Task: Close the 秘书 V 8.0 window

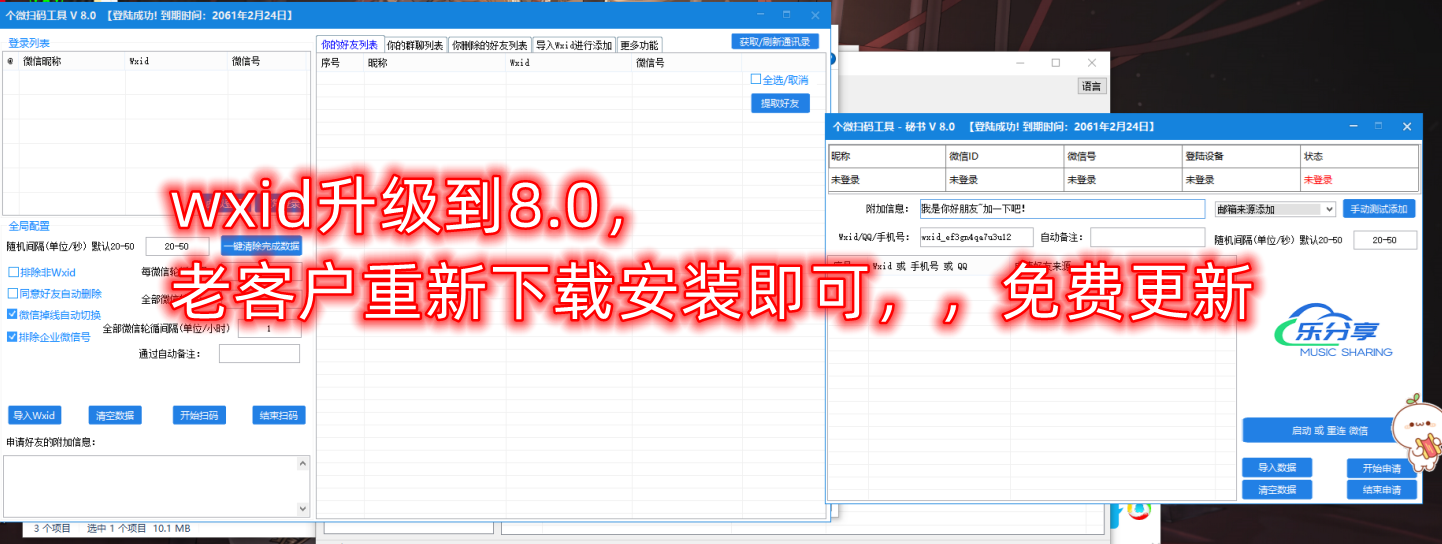Action: [1407, 127]
